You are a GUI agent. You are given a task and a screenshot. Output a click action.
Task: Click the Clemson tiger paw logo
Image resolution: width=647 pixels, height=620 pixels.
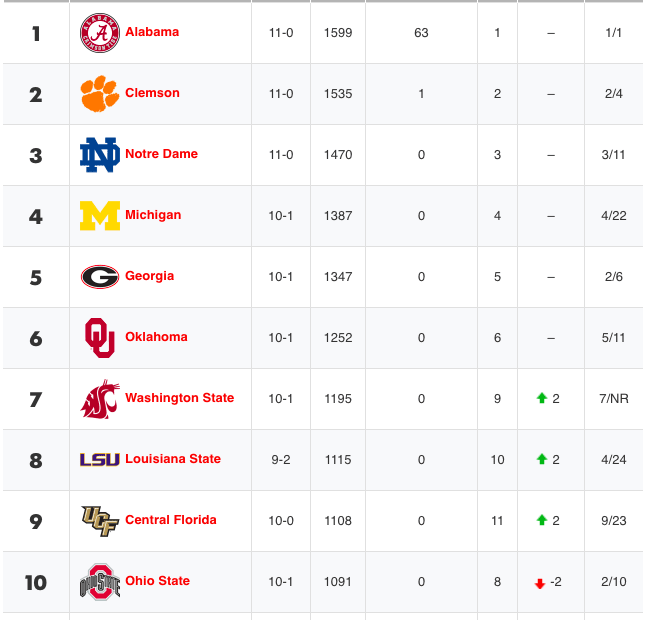point(99,94)
